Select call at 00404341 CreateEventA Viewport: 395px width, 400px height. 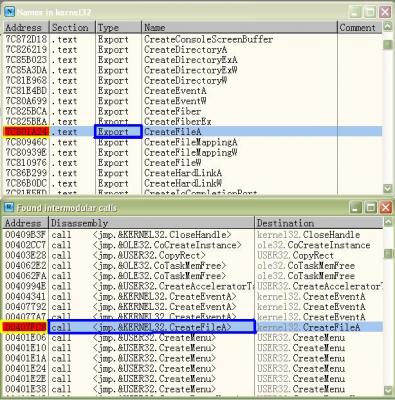coord(193,297)
